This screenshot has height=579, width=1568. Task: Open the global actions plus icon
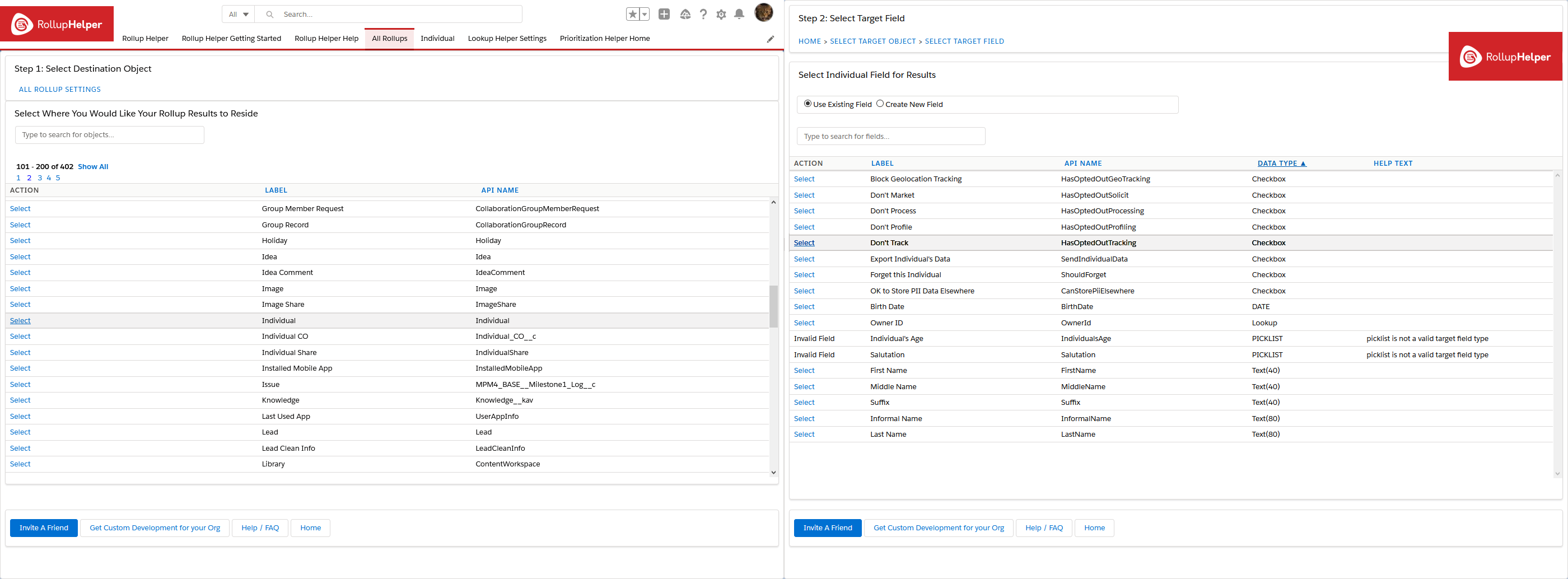pos(664,14)
